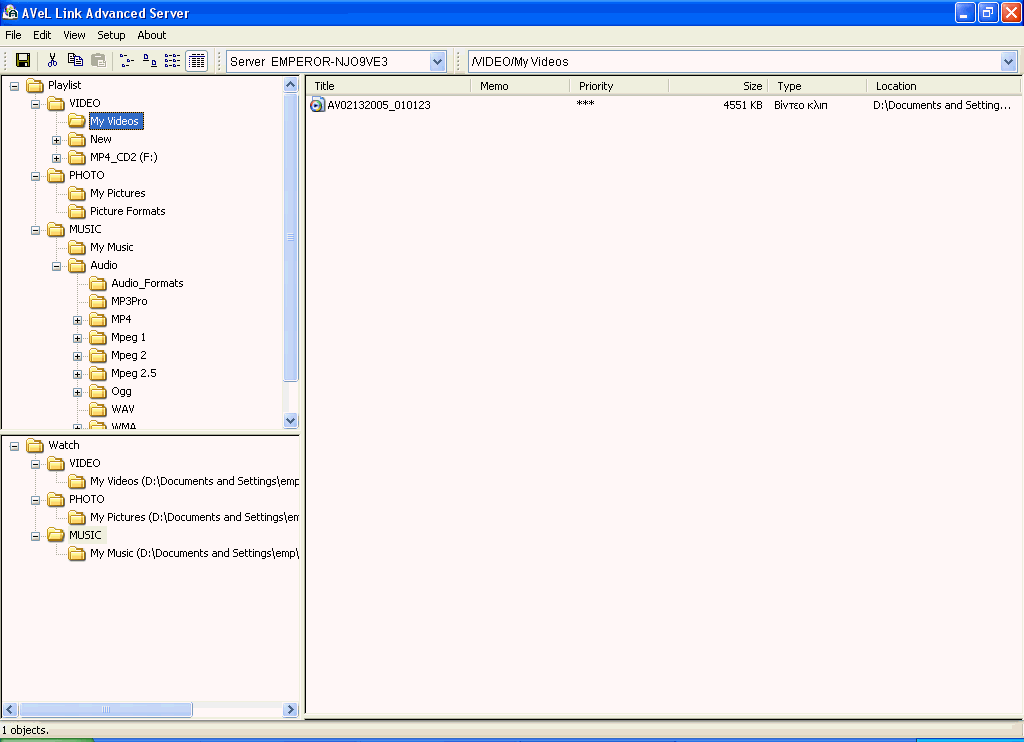Switch to tree view toolbar icon
1024x742 pixels.
point(127,61)
